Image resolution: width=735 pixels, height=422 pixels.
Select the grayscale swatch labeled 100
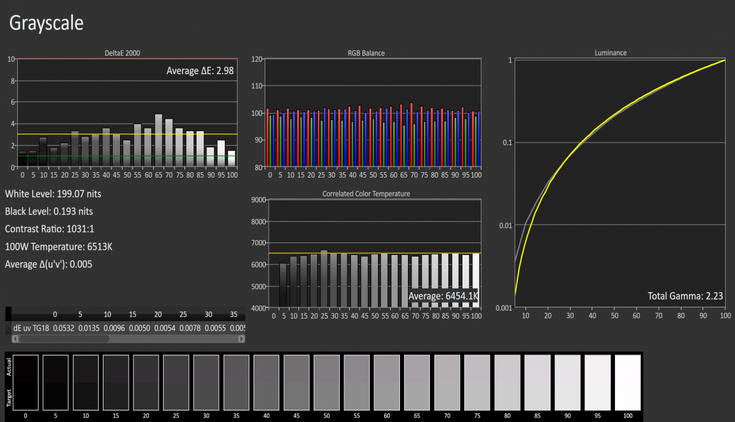coord(628,383)
